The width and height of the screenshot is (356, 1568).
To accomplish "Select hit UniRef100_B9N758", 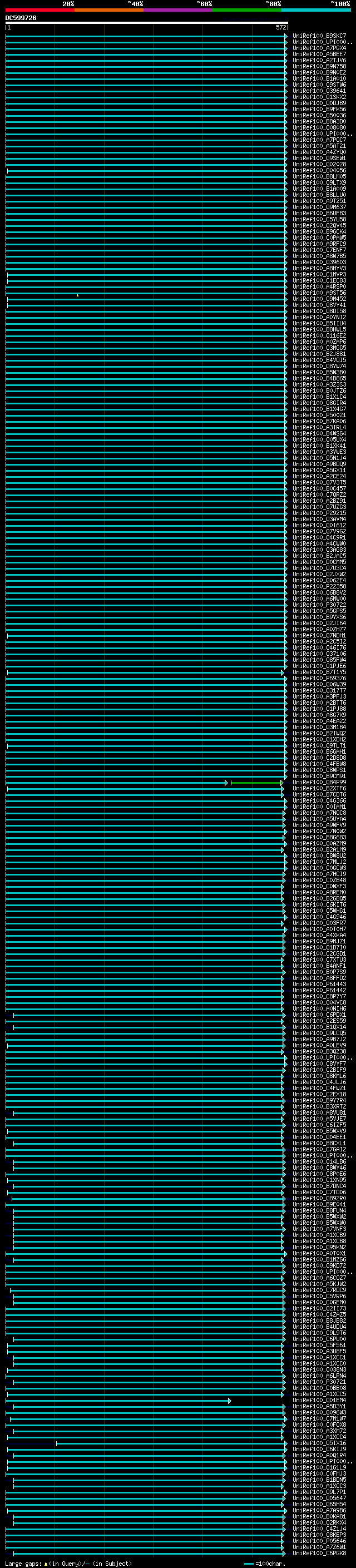I will pyautogui.click(x=319, y=66).
